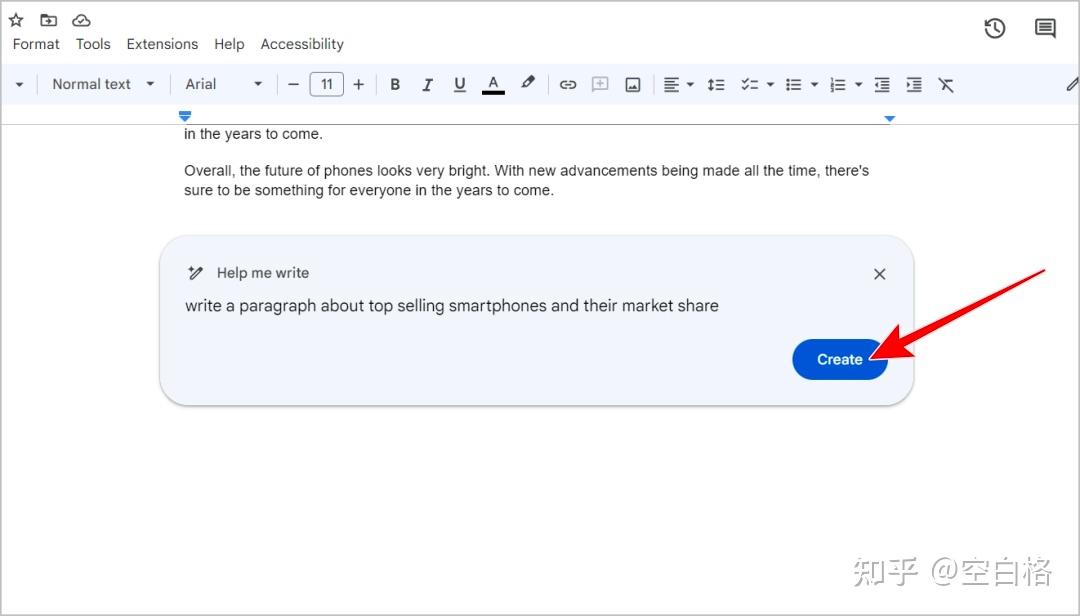
Task: Click the increase indent icon
Action: click(914, 85)
